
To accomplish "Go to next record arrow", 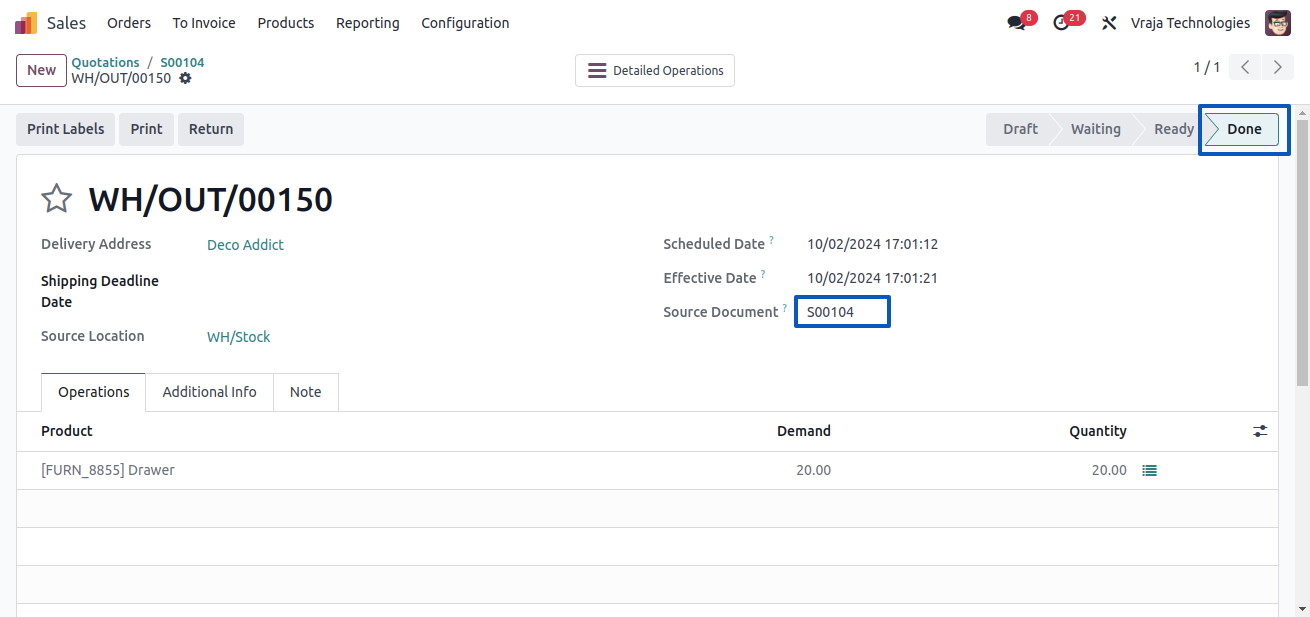I will [x=1278, y=67].
